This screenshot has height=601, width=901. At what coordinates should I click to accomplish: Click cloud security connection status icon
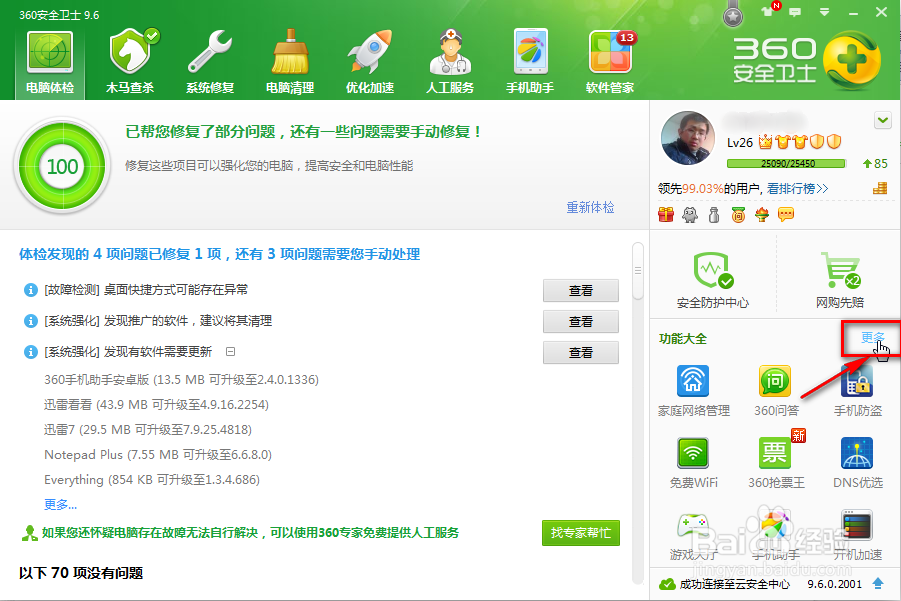coord(667,584)
